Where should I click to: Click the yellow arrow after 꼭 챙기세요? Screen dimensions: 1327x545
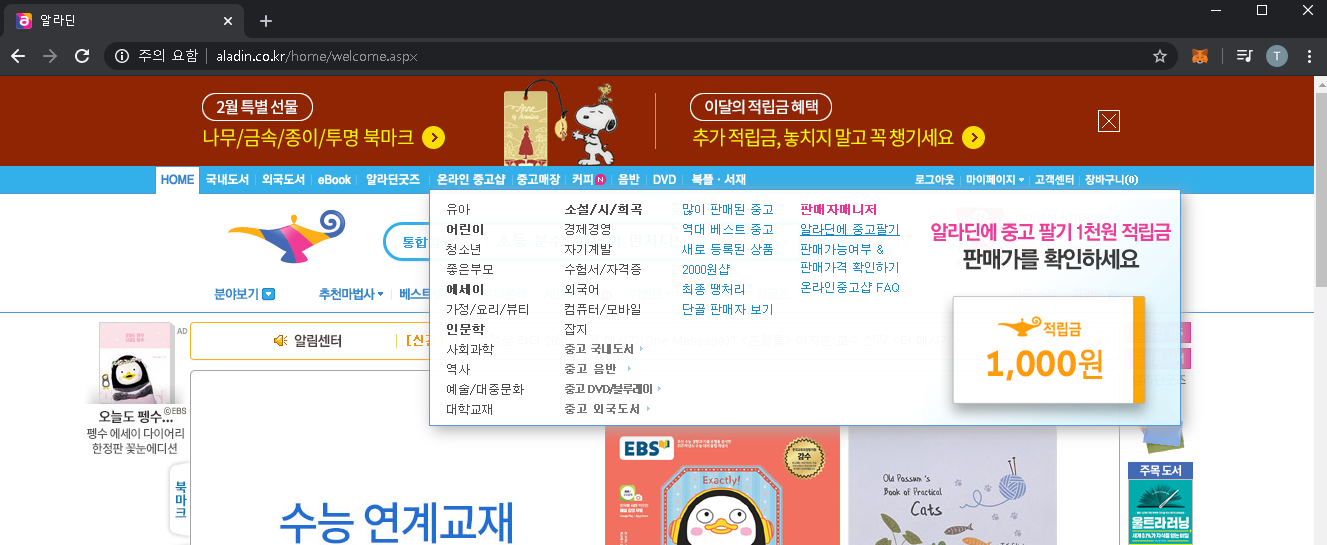(x=974, y=137)
